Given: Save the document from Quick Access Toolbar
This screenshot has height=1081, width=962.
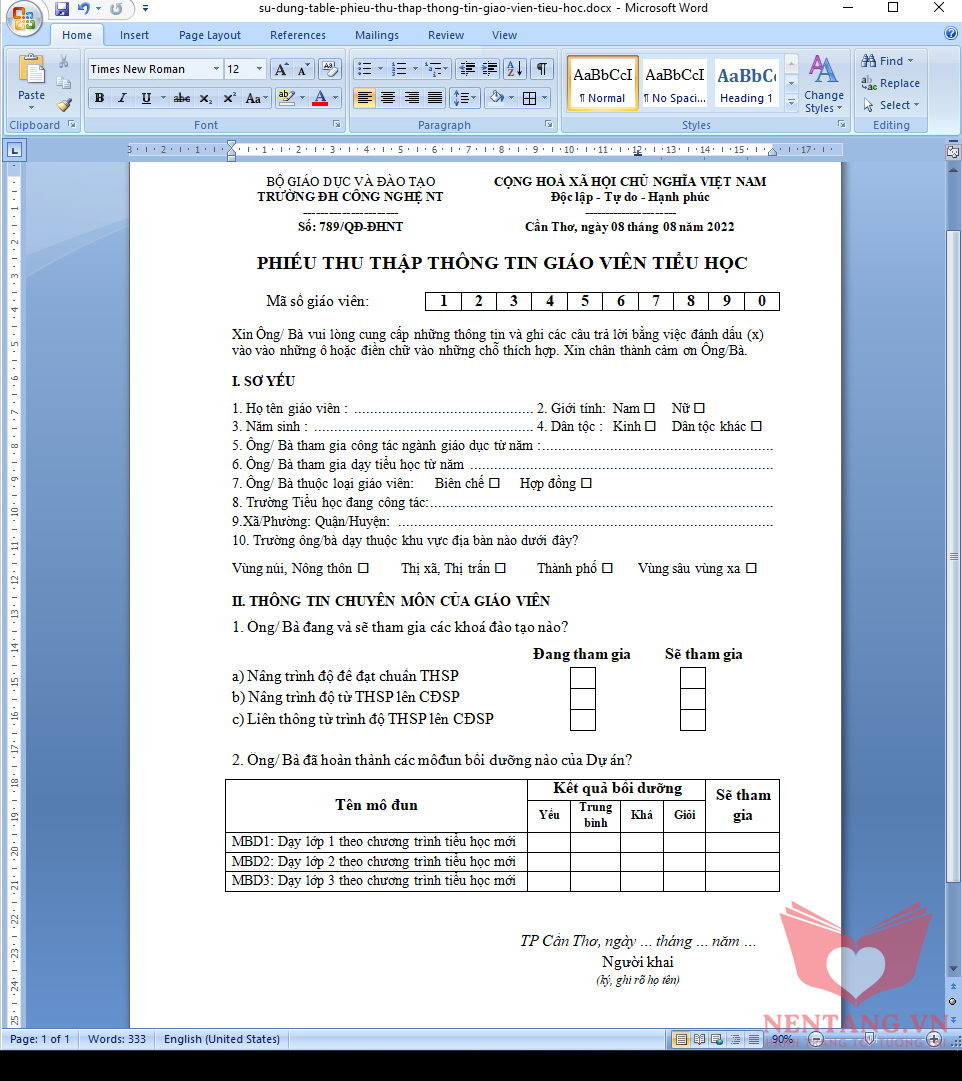Looking at the screenshot, I should coord(62,9).
